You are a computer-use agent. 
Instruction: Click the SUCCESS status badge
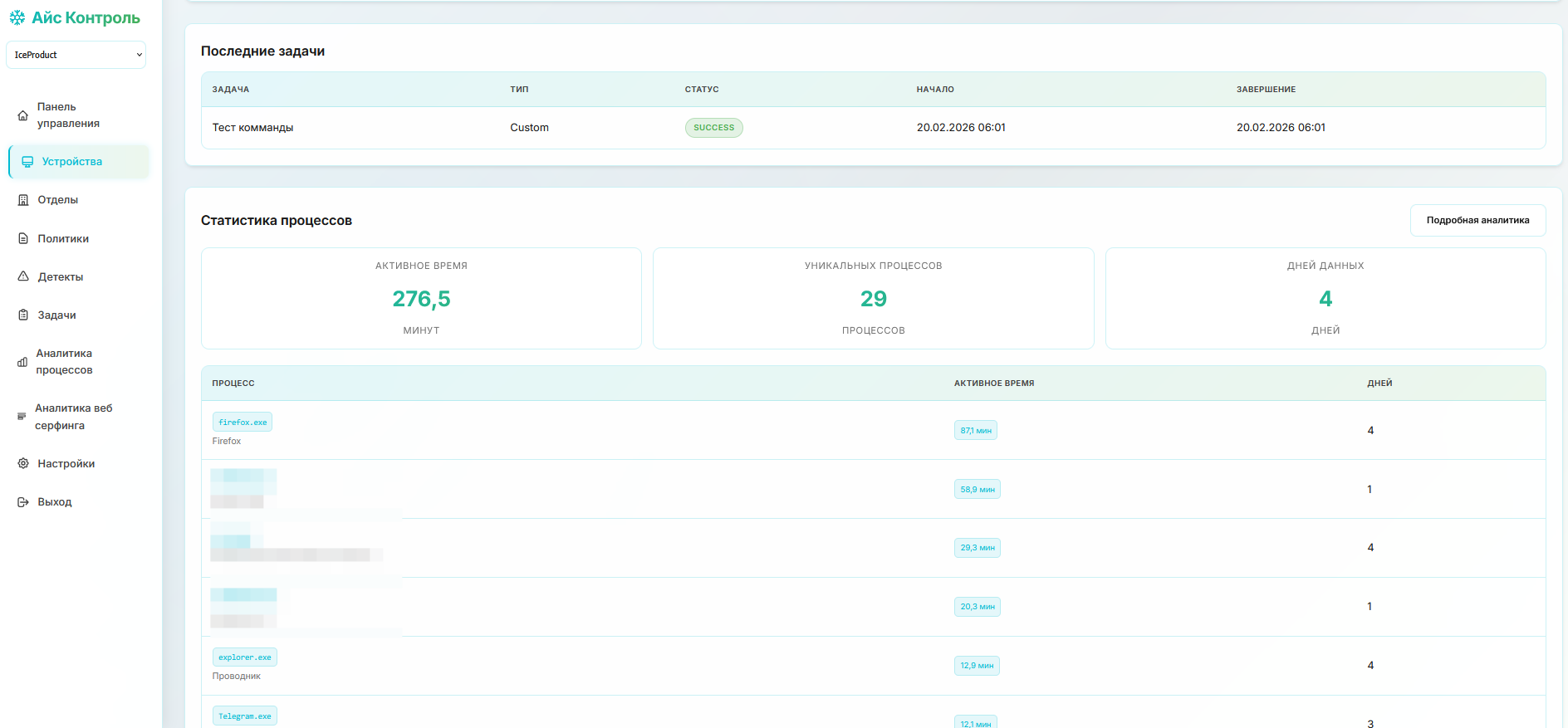(713, 128)
